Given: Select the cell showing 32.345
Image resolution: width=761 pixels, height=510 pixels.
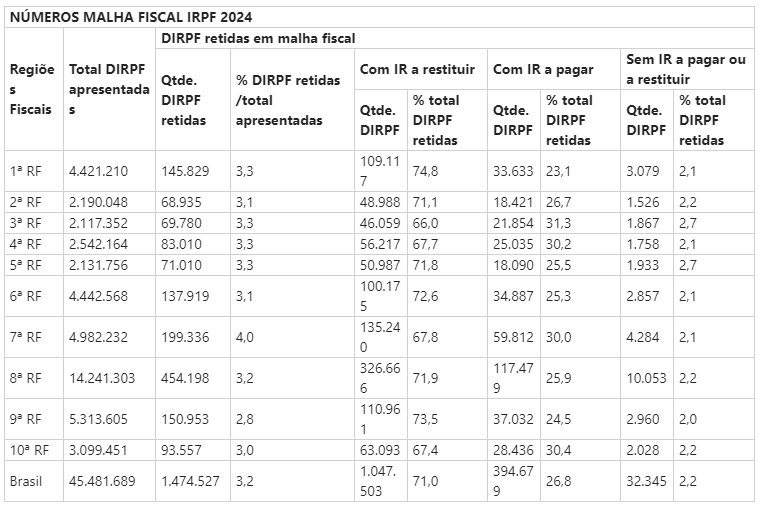Looking at the screenshot, I should pos(646,482).
